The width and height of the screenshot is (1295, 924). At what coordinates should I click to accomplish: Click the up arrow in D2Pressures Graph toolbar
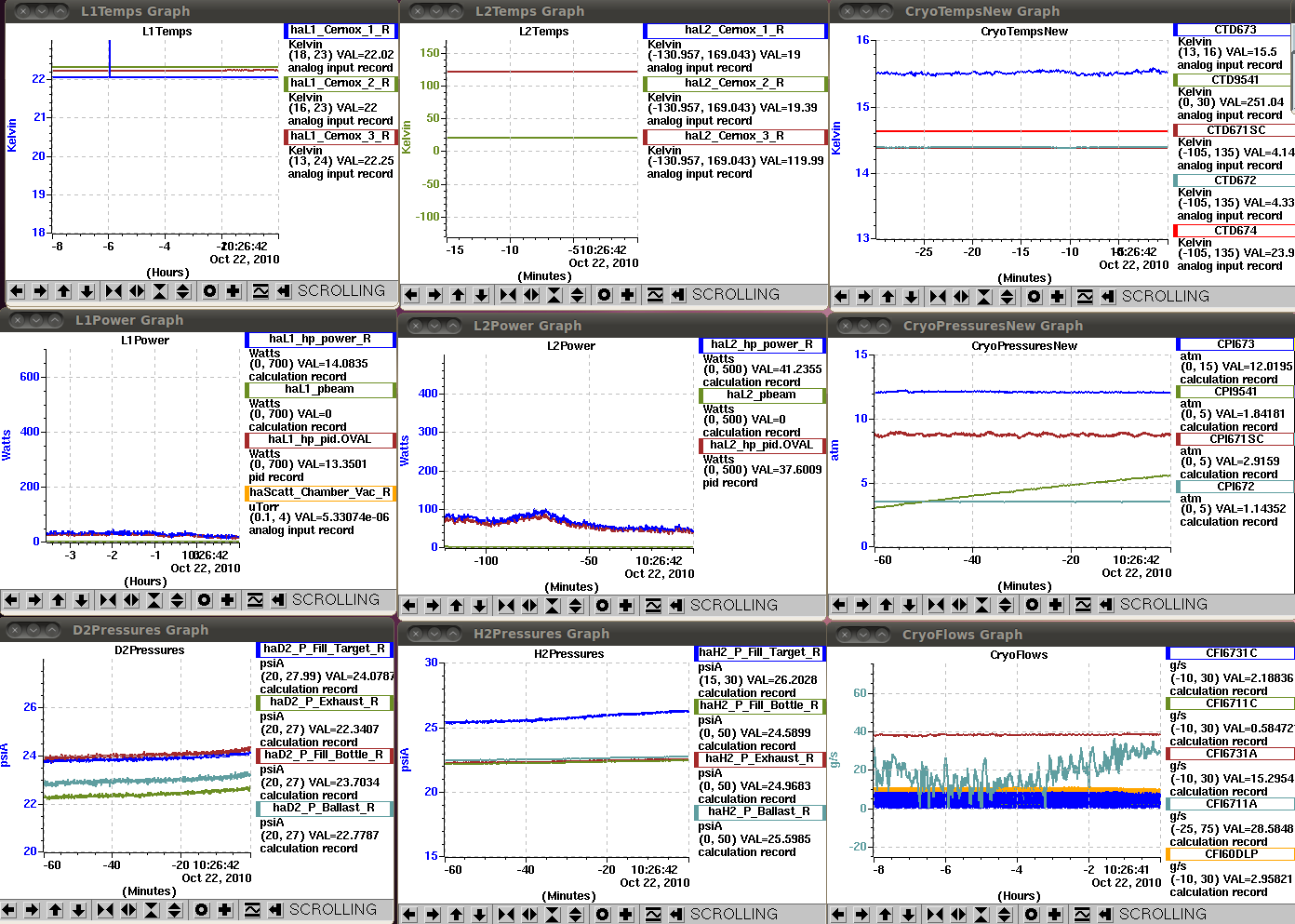point(55,910)
